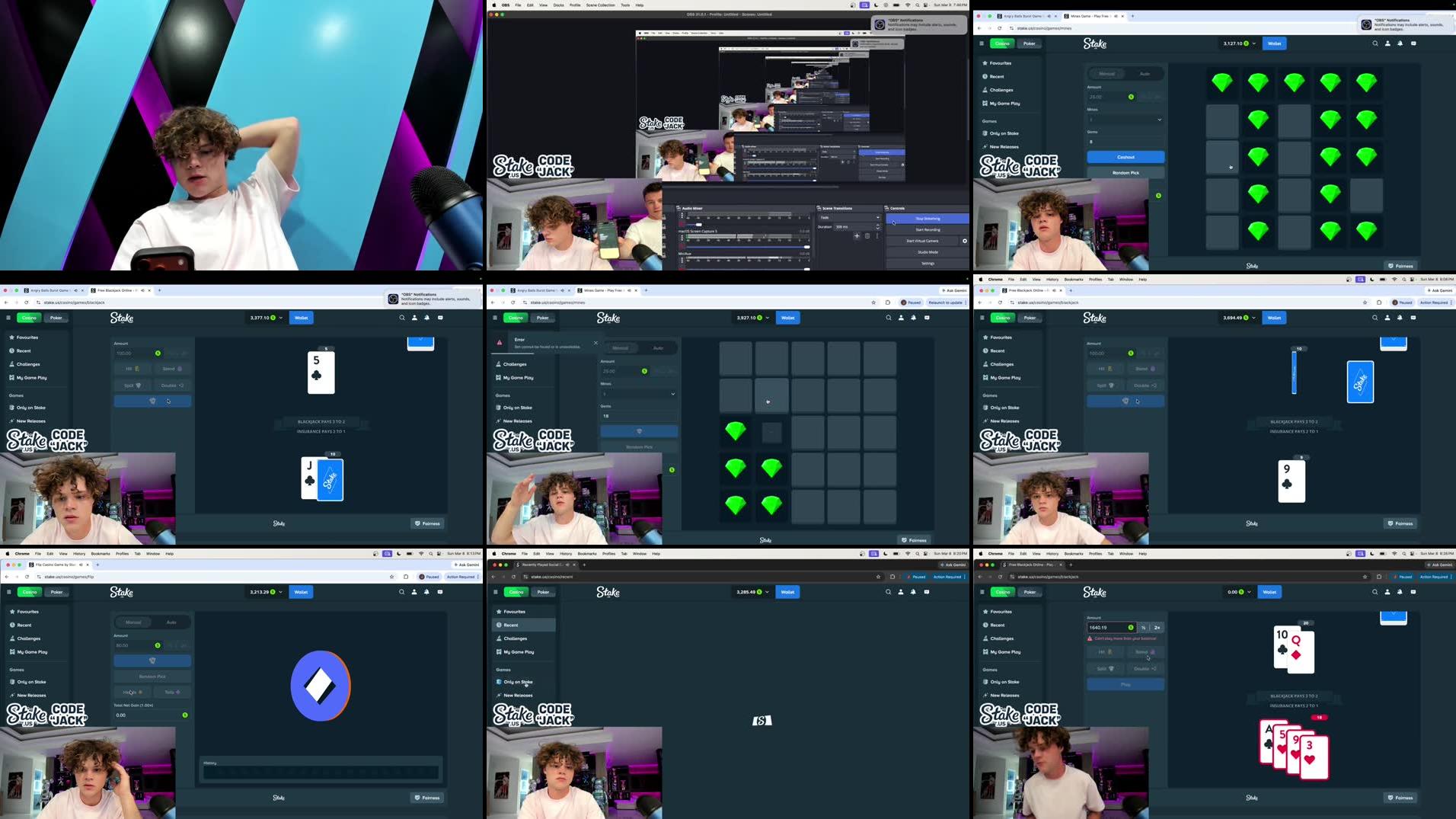The height and width of the screenshot is (819, 1456).
Task: Open the notifications bell icon
Action: point(1399,43)
